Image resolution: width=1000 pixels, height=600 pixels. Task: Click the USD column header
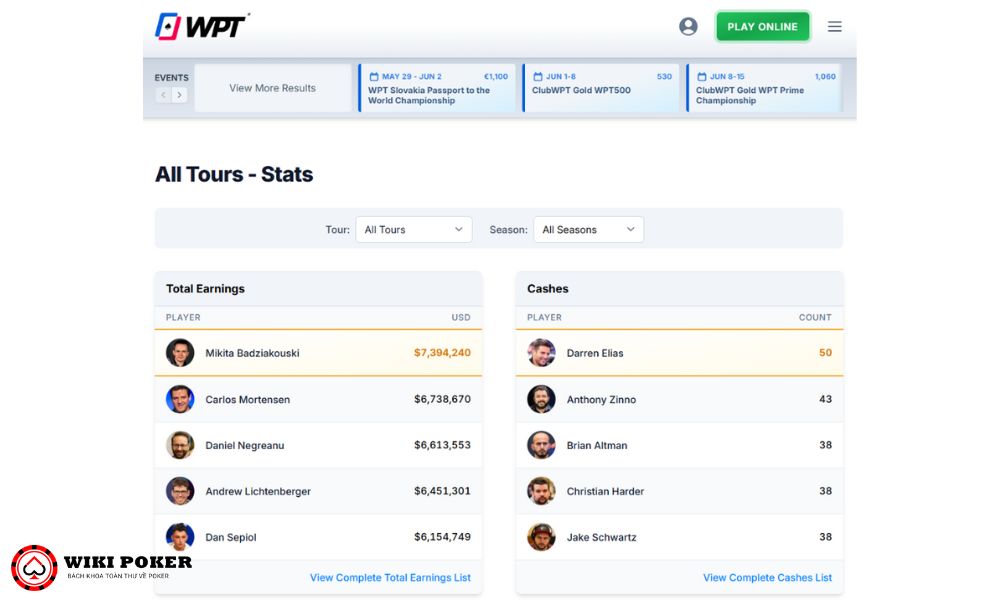[x=461, y=318]
